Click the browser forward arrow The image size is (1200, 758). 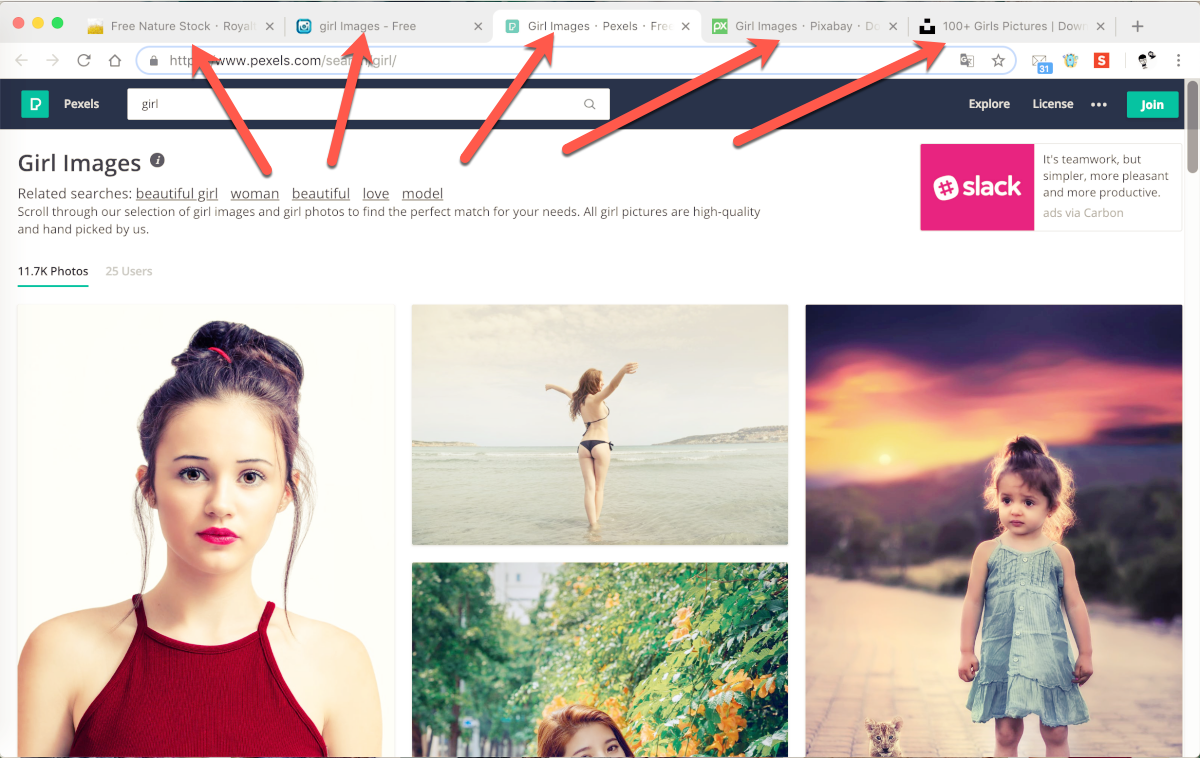[x=53, y=61]
